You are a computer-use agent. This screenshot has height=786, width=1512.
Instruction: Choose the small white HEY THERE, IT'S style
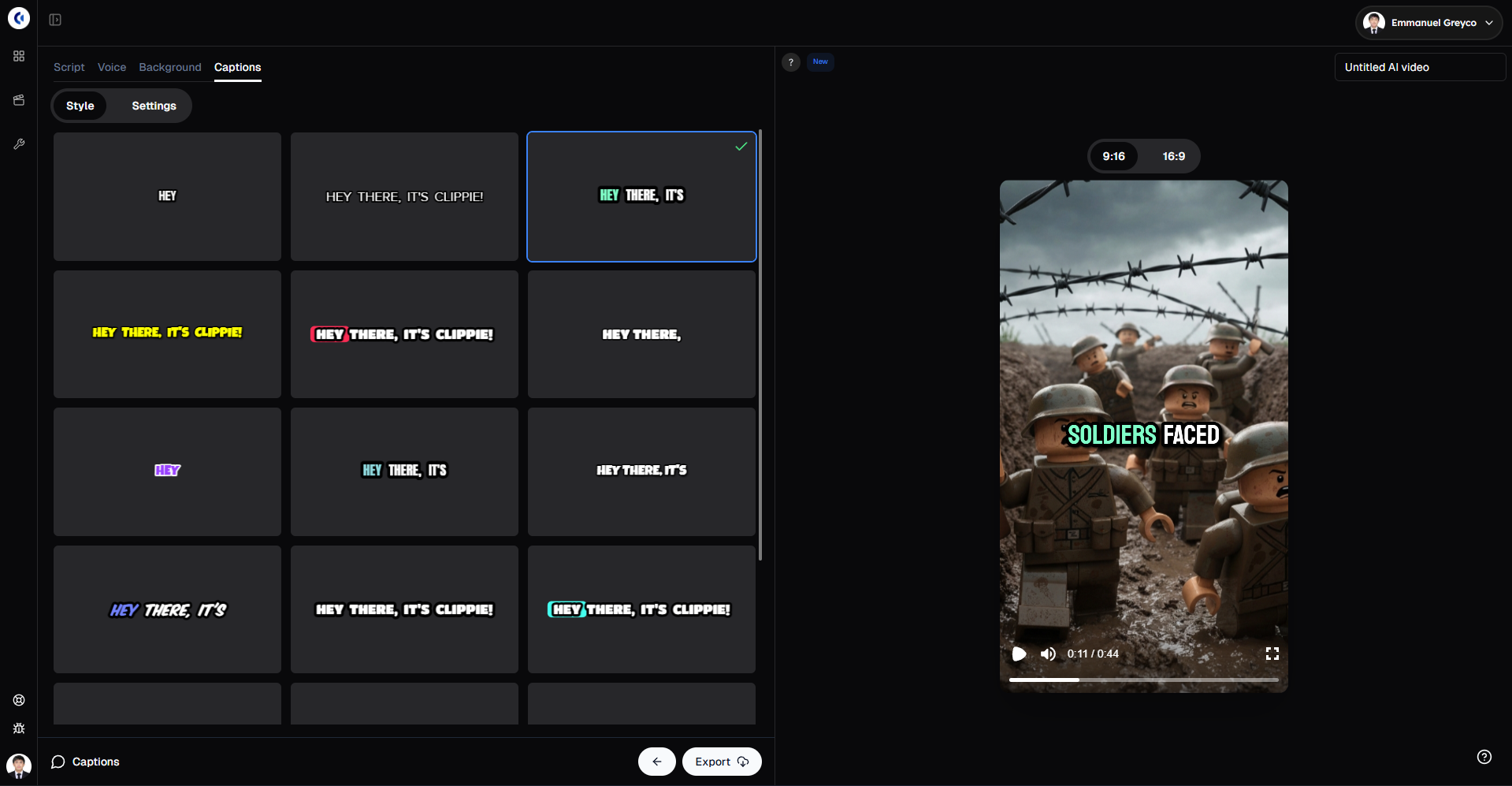(641, 471)
